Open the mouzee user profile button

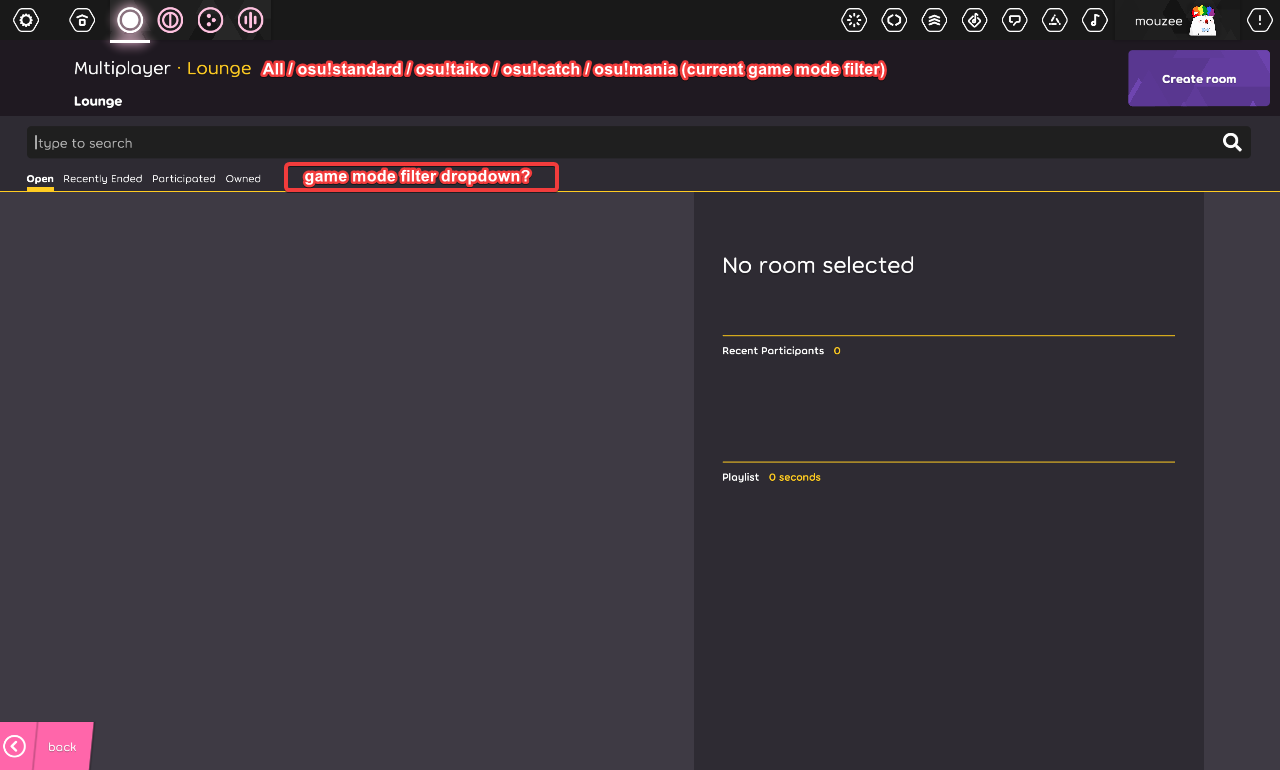(1177, 20)
